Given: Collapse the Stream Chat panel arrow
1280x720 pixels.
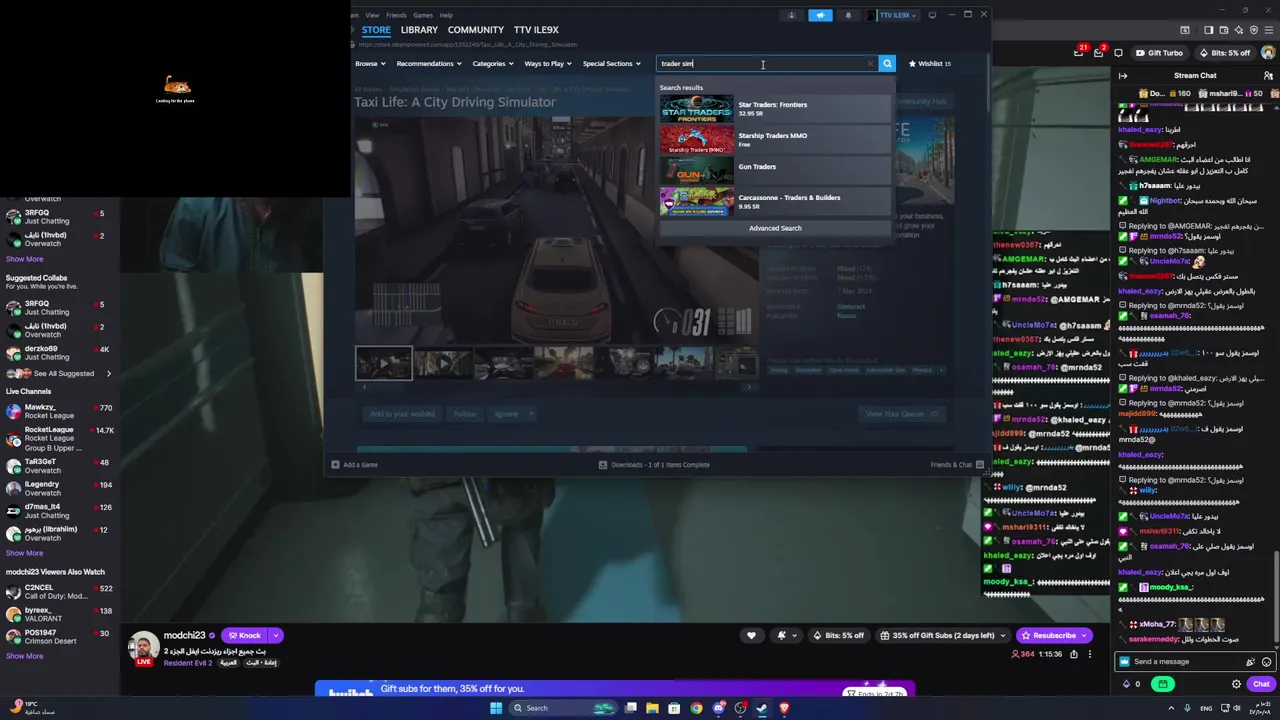Looking at the screenshot, I should point(1123,76).
